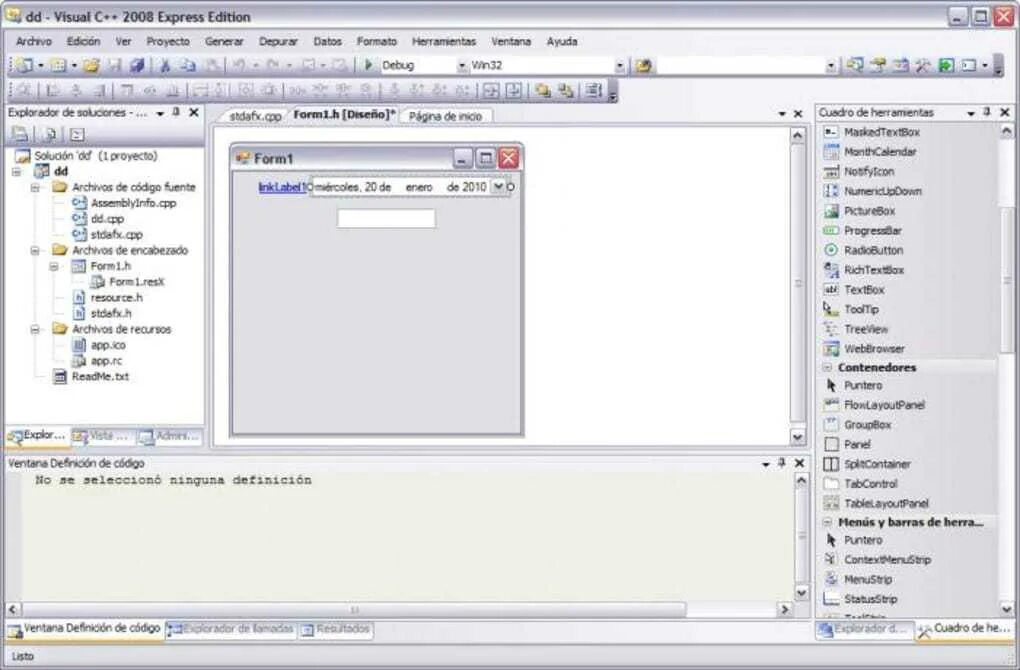Select the SplitContainer tool in toolbox
The height and width of the screenshot is (670, 1020).
877,464
